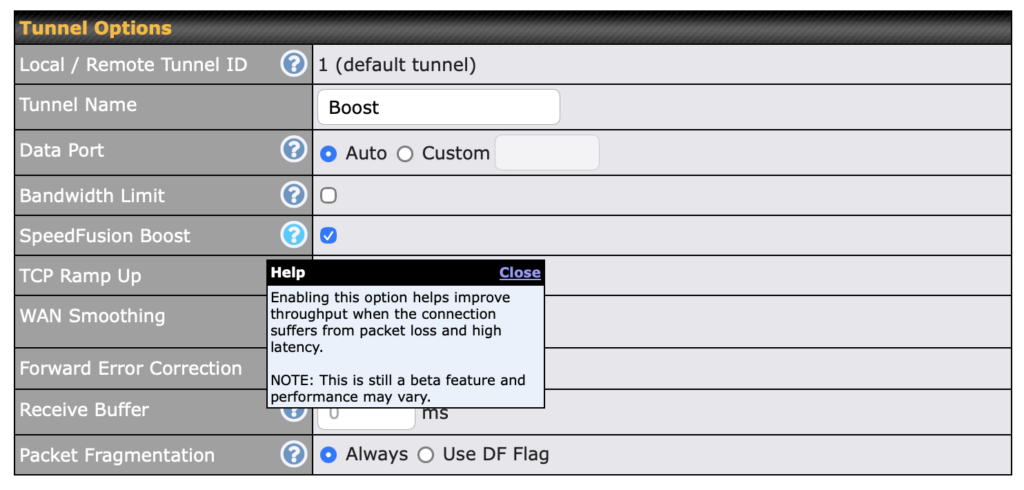Click the Bandwidth Limit label
Screen dimensions: 1024x490
tap(92, 195)
